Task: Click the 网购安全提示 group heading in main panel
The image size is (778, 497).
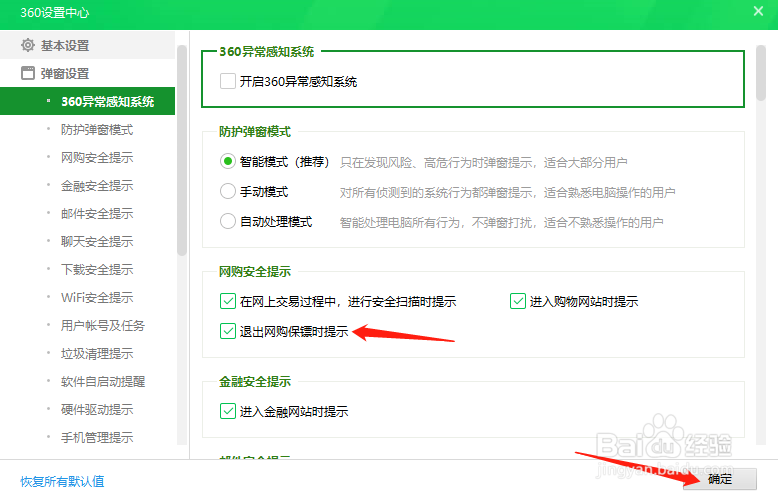Action: click(255, 271)
